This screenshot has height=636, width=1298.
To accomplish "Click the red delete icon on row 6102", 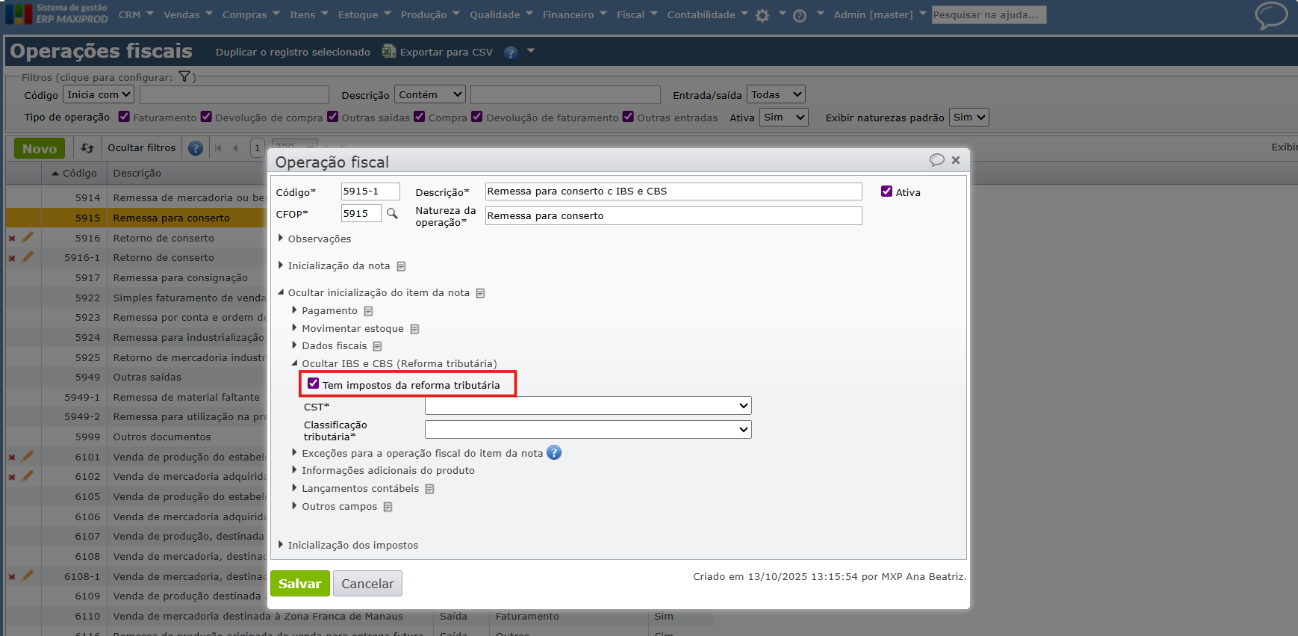I will (12, 477).
